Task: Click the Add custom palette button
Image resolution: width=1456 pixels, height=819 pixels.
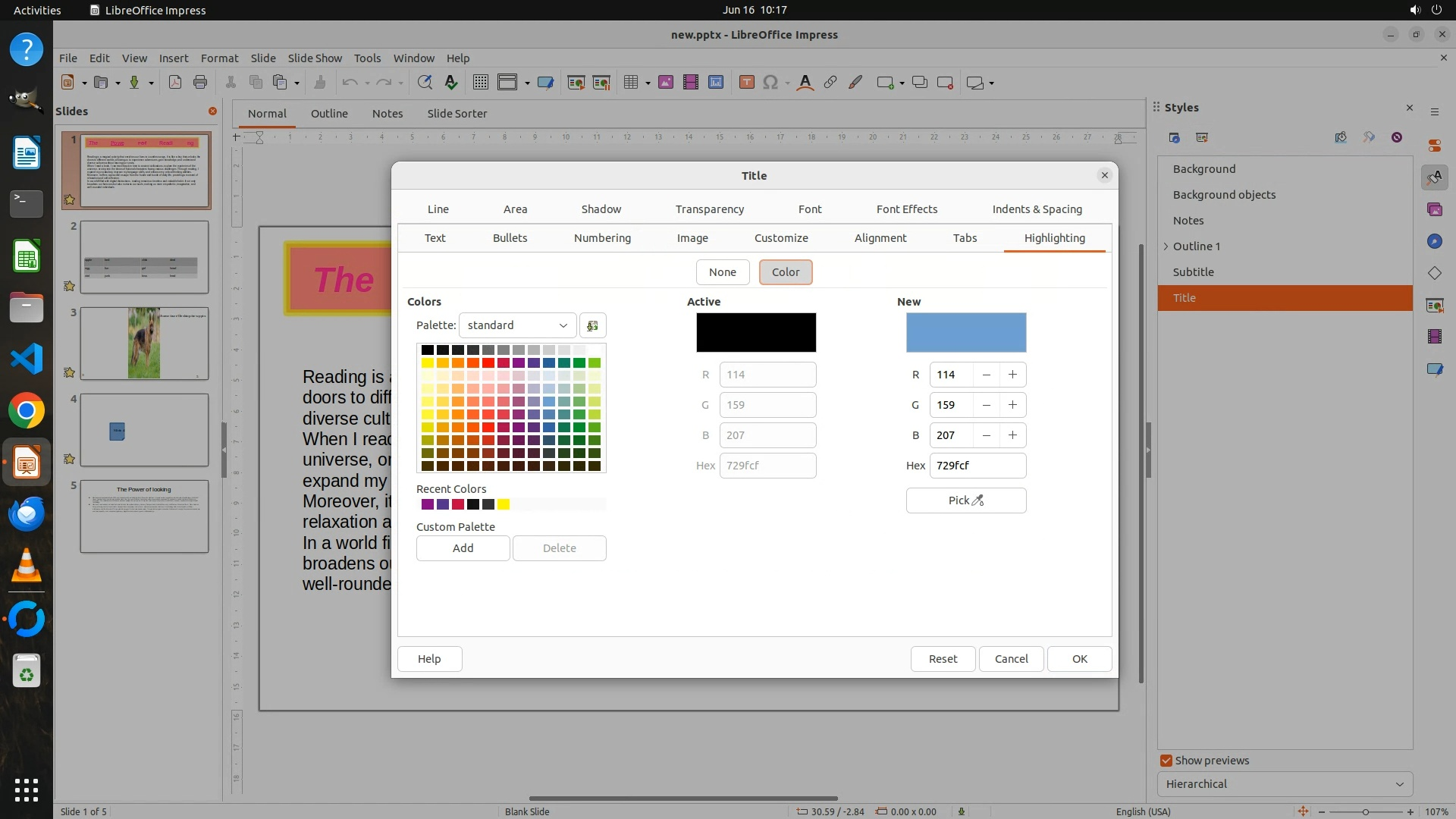Action: [463, 548]
